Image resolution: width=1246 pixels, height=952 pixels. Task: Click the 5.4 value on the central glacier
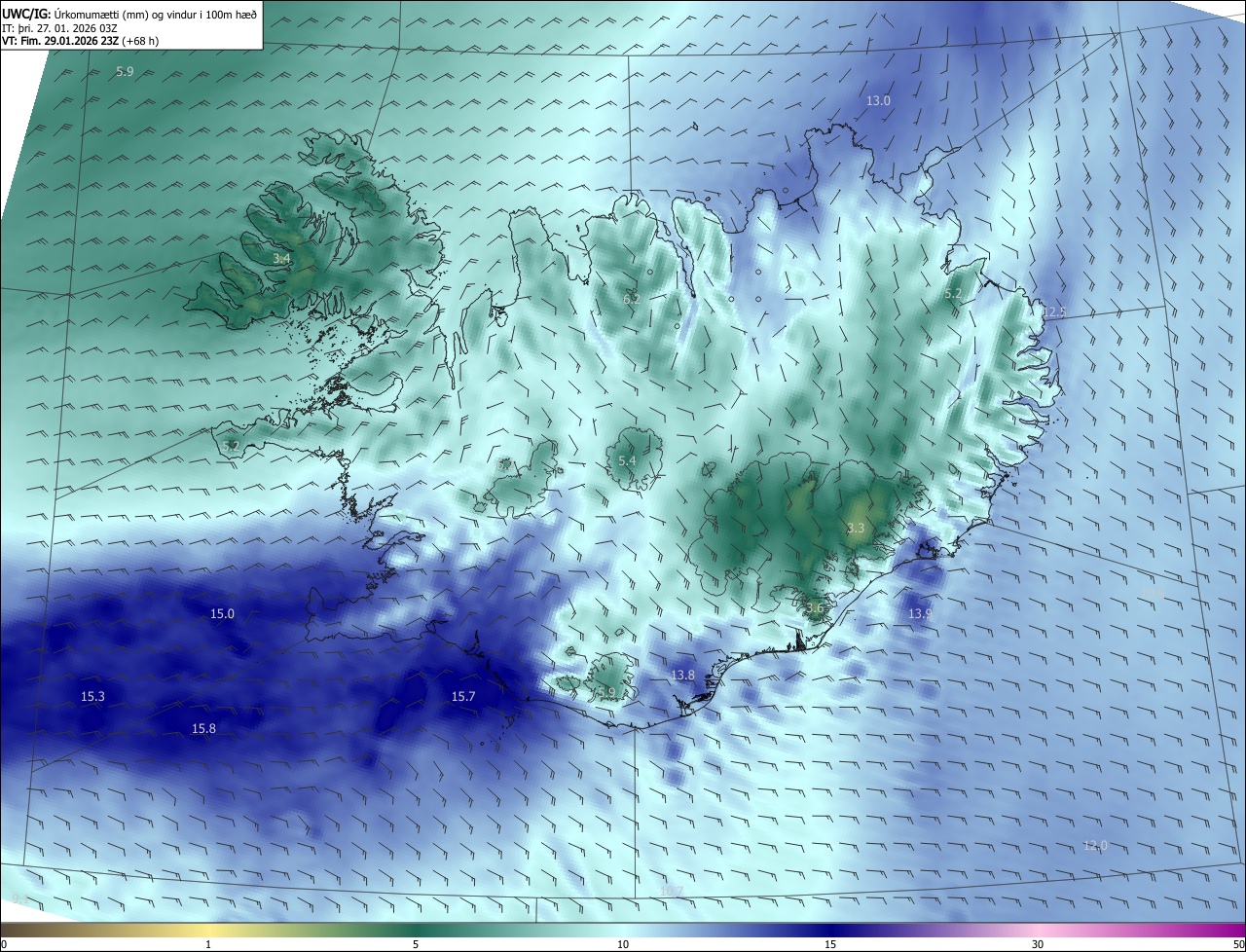pos(627,460)
